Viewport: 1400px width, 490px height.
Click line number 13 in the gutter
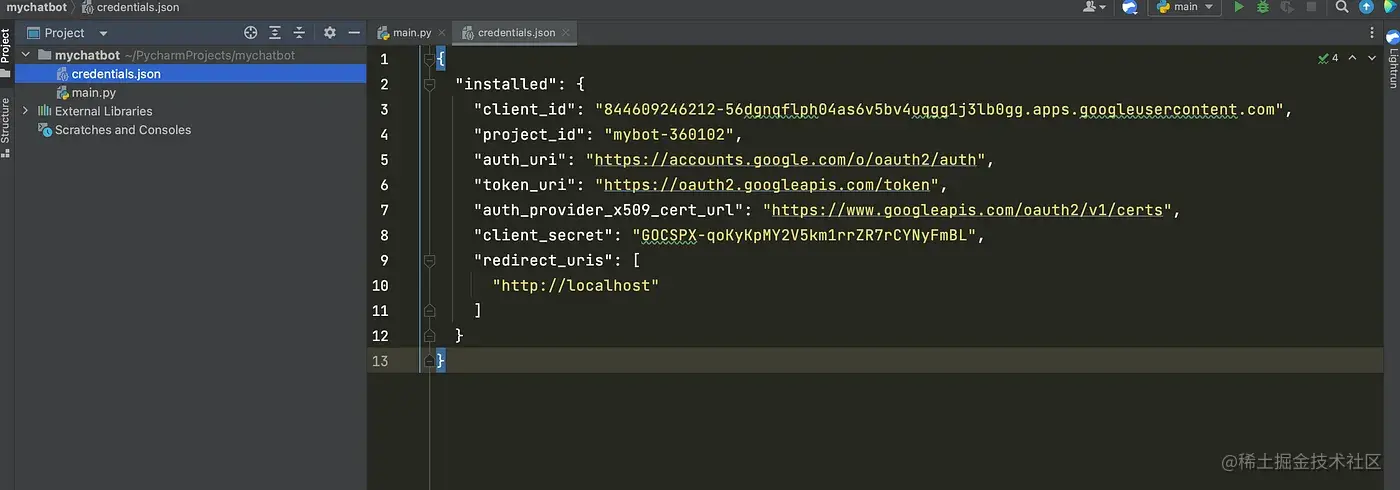pyautogui.click(x=379, y=361)
